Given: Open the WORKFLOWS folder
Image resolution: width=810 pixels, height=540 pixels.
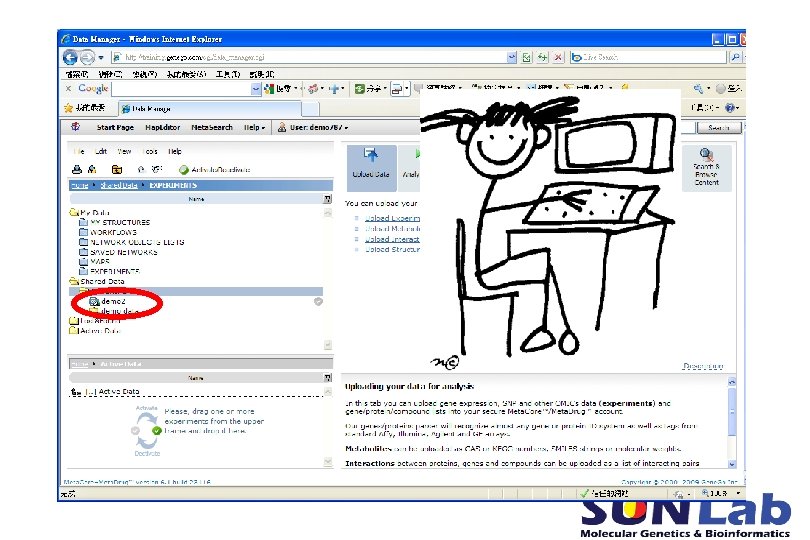Looking at the screenshot, I should coord(108,232).
